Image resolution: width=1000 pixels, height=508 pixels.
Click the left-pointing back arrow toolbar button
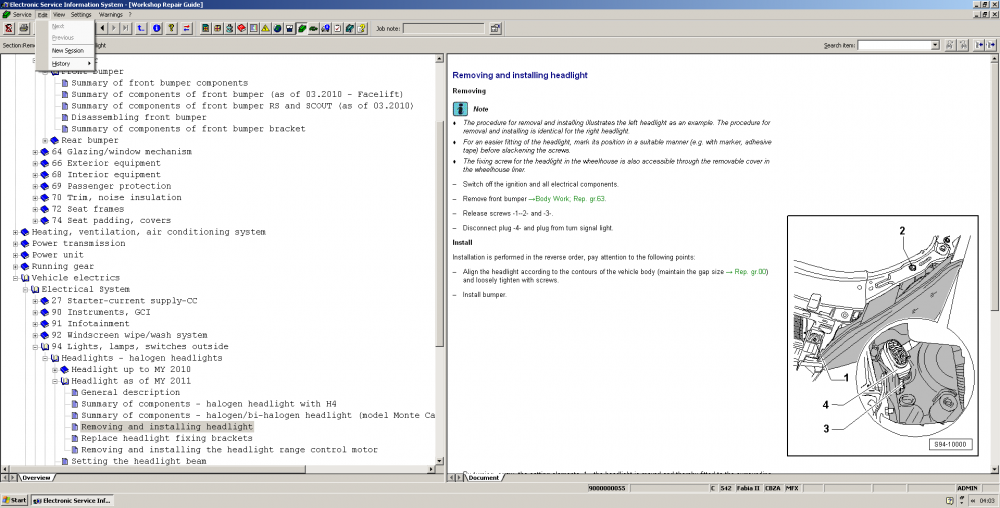coord(102,28)
